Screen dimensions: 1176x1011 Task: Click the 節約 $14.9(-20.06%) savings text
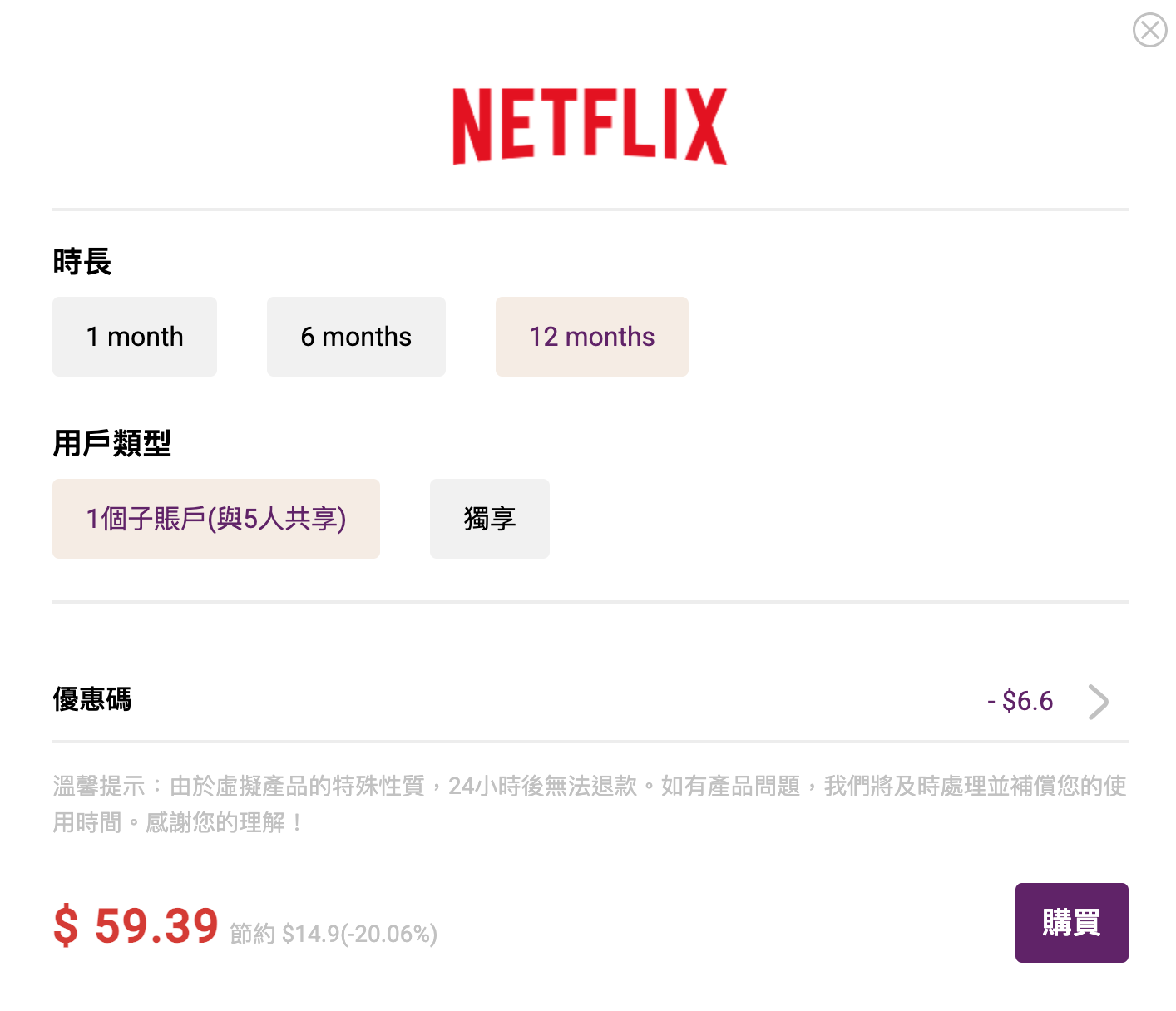[x=334, y=934]
